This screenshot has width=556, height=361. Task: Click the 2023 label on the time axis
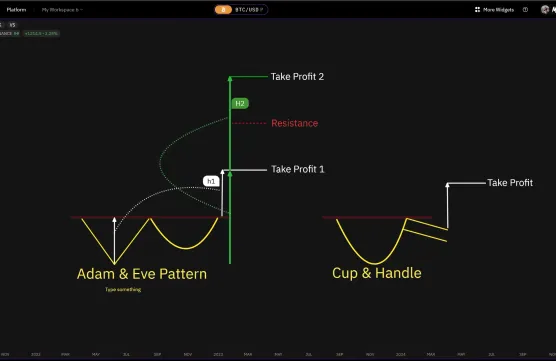point(218,354)
